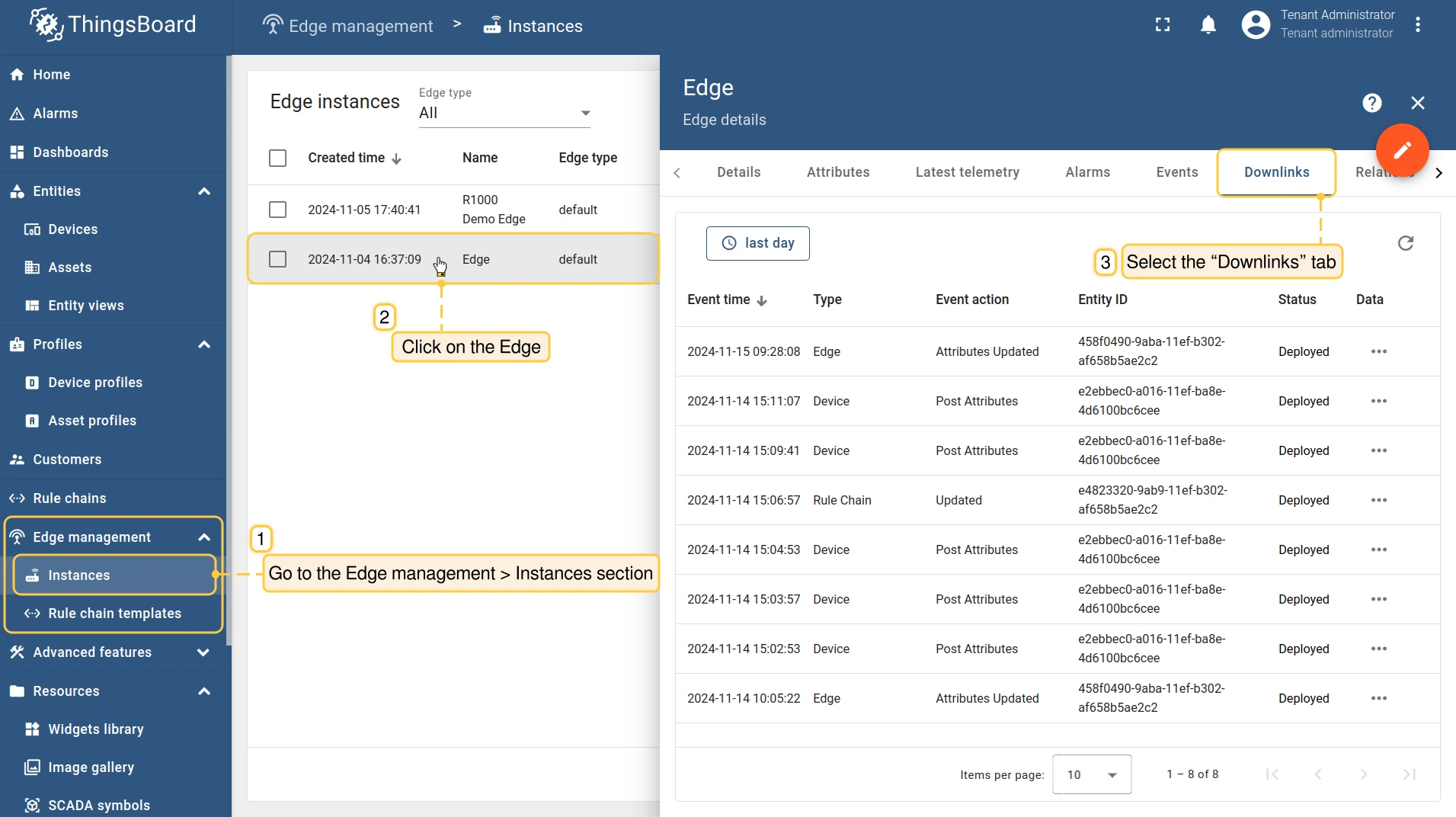The image size is (1456, 817).
Task: Click the notifications bell icon
Action: pos(1208,25)
